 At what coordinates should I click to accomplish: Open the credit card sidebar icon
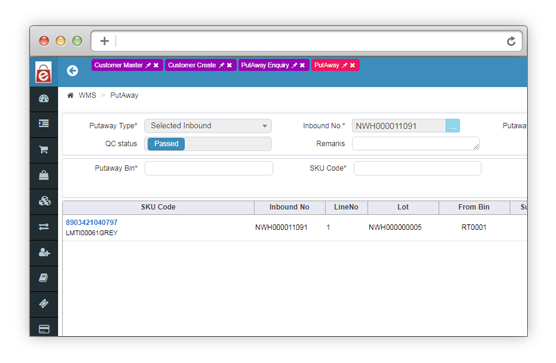tap(44, 329)
